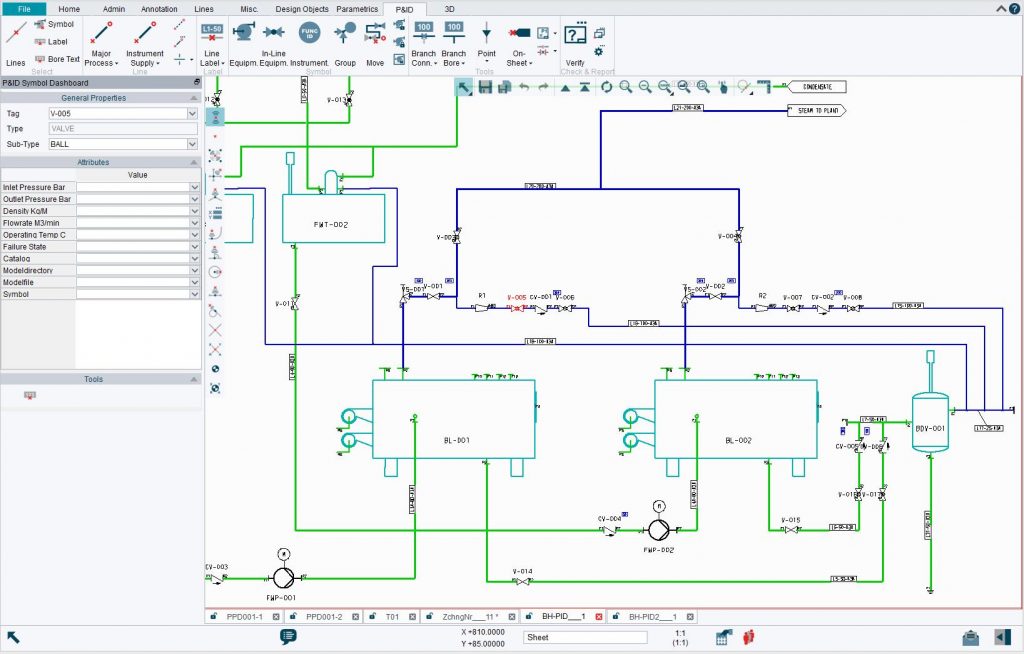Click the Zoom In magnifier in the drawing toolbar
Screen dimensions: 1024x654
[x=623, y=87]
